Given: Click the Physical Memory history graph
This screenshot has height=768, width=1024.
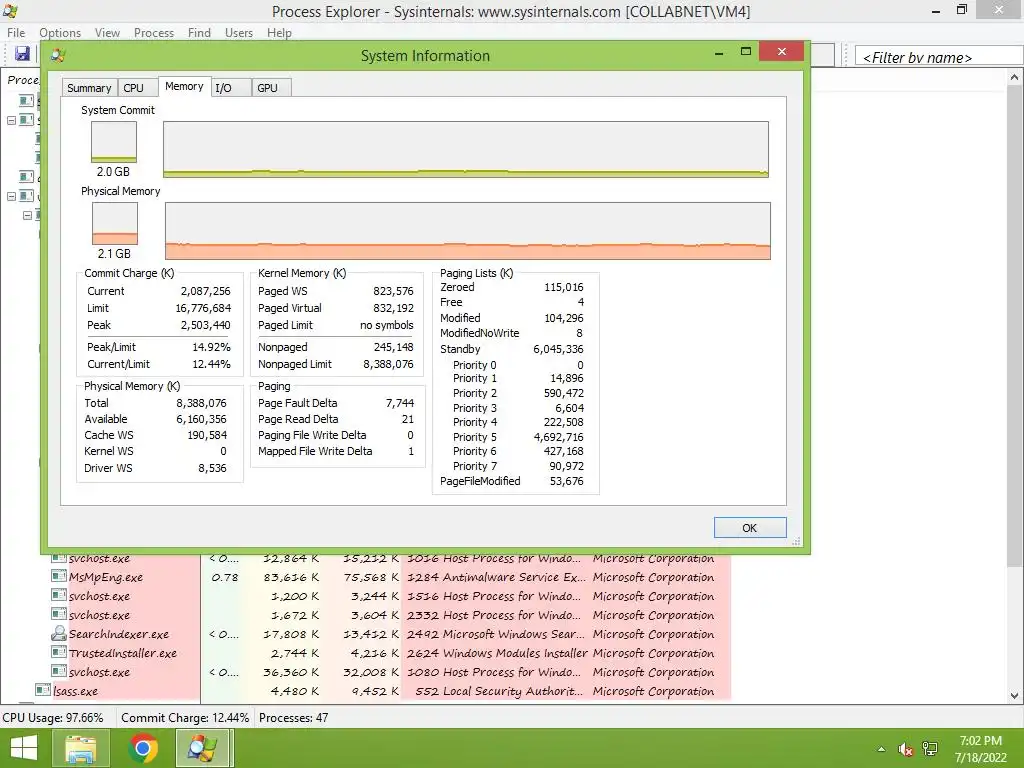Looking at the screenshot, I should click(x=468, y=231).
